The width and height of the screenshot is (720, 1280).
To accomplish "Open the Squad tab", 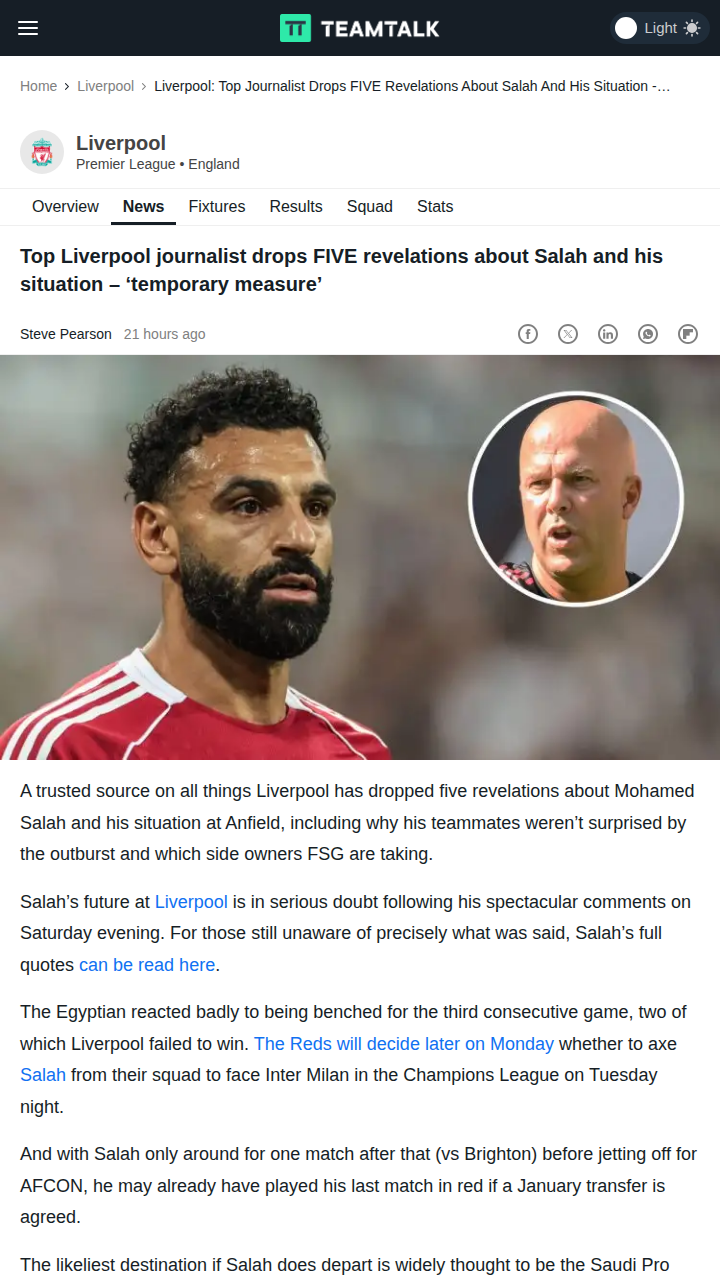I will [x=370, y=207].
